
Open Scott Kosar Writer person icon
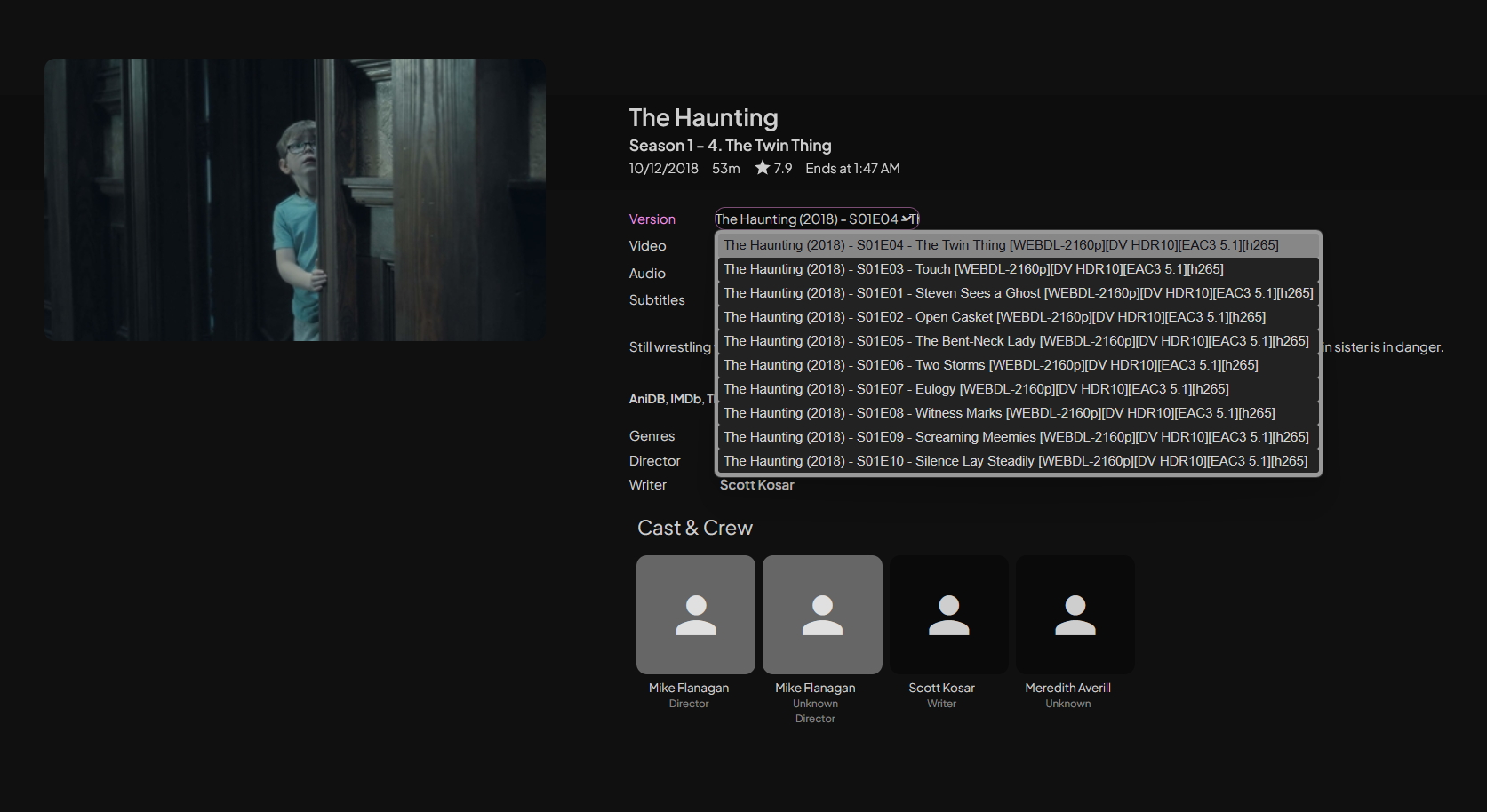[948, 615]
